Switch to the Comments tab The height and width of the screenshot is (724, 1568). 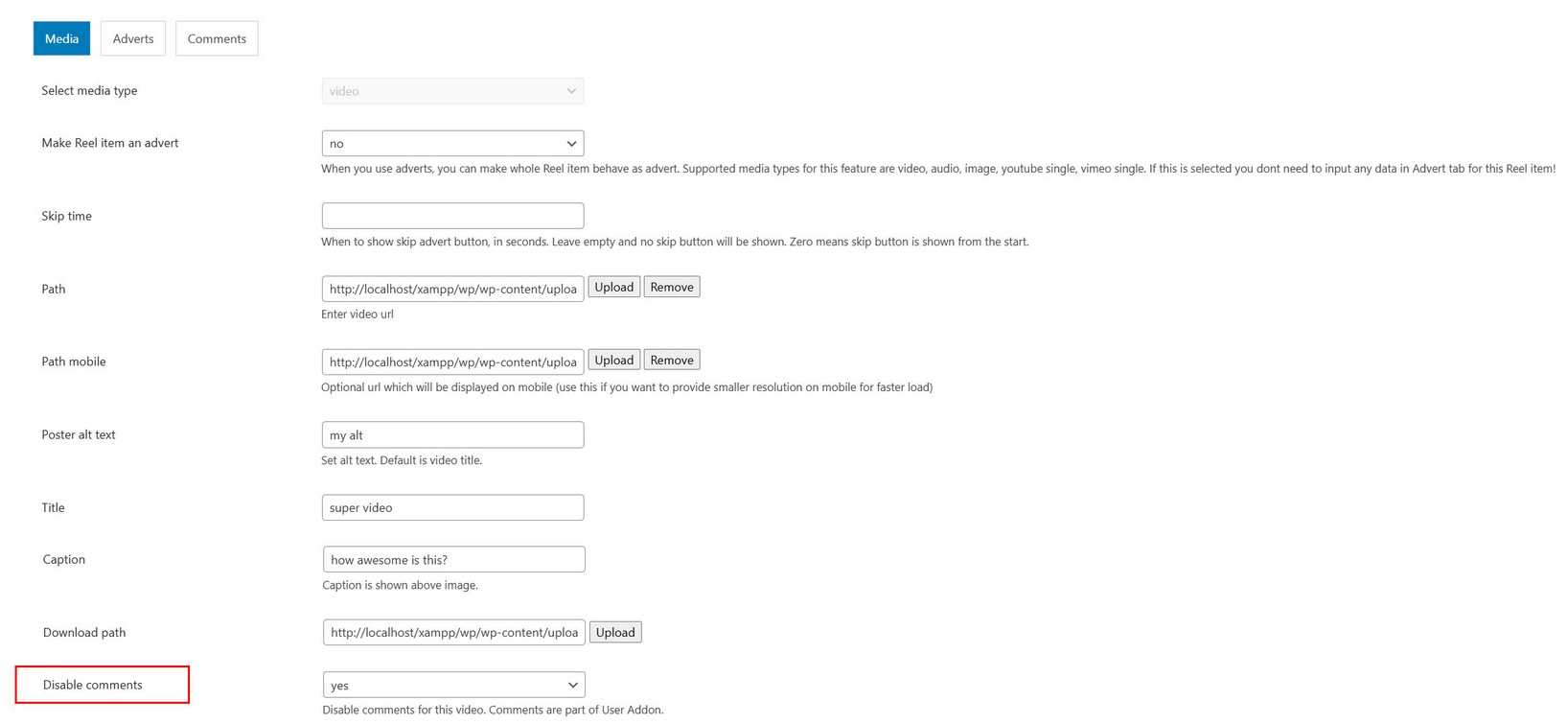click(217, 38)
